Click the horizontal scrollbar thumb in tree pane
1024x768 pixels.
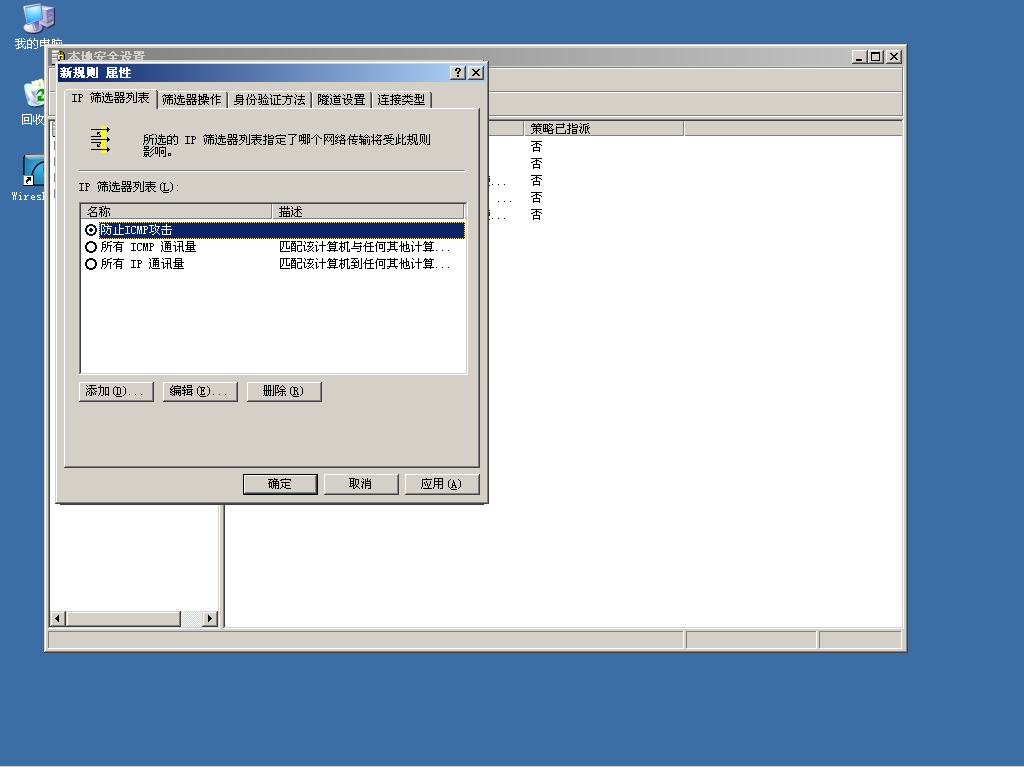123,618
